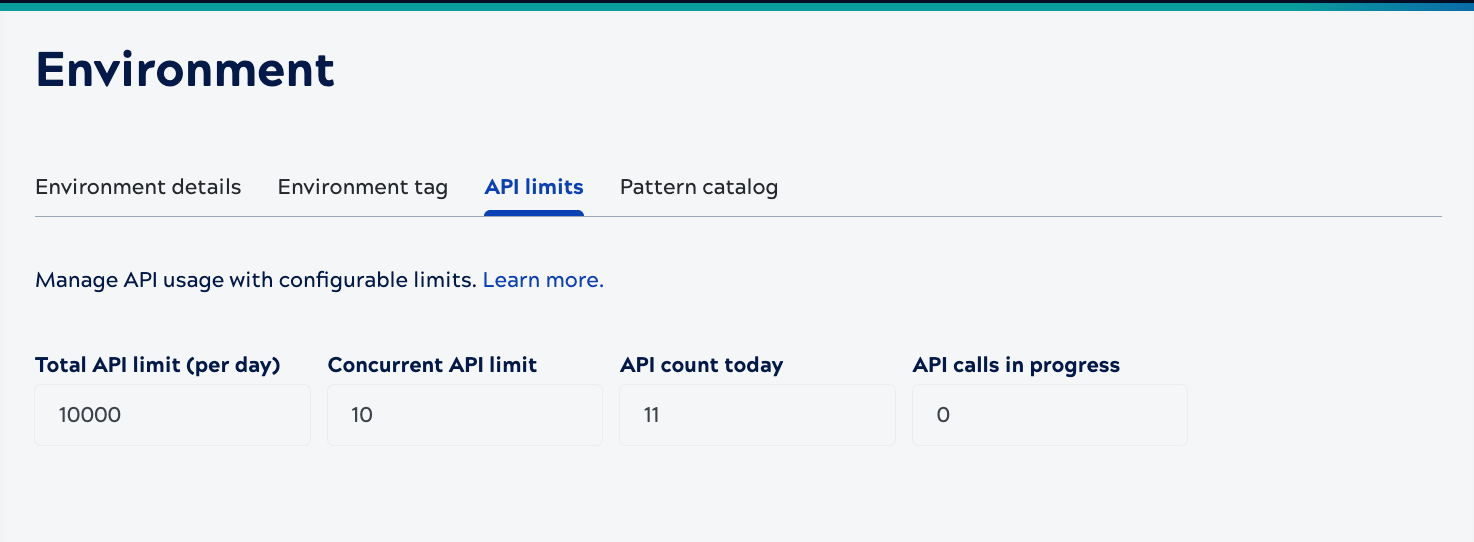This screenshot has width=1474, height=542.
Task: Click the Environment page heading
Action: (185, 71)
